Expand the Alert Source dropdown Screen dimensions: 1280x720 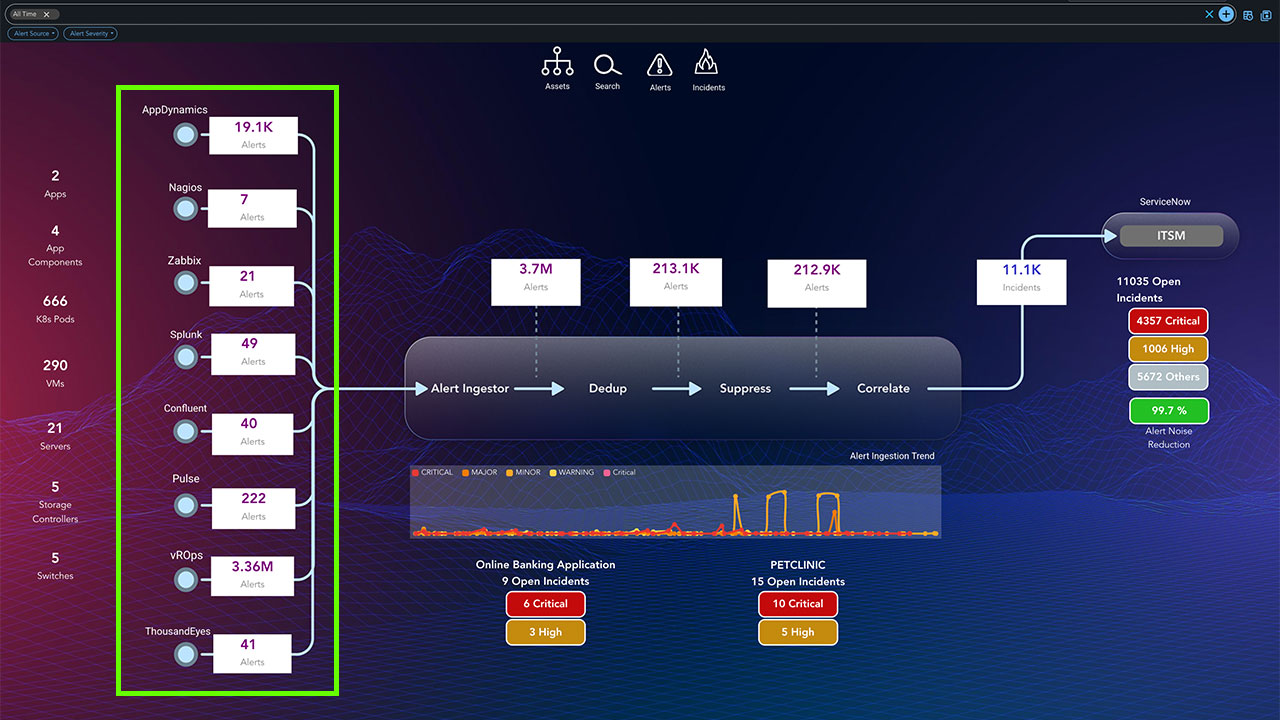tap(34, 33)
